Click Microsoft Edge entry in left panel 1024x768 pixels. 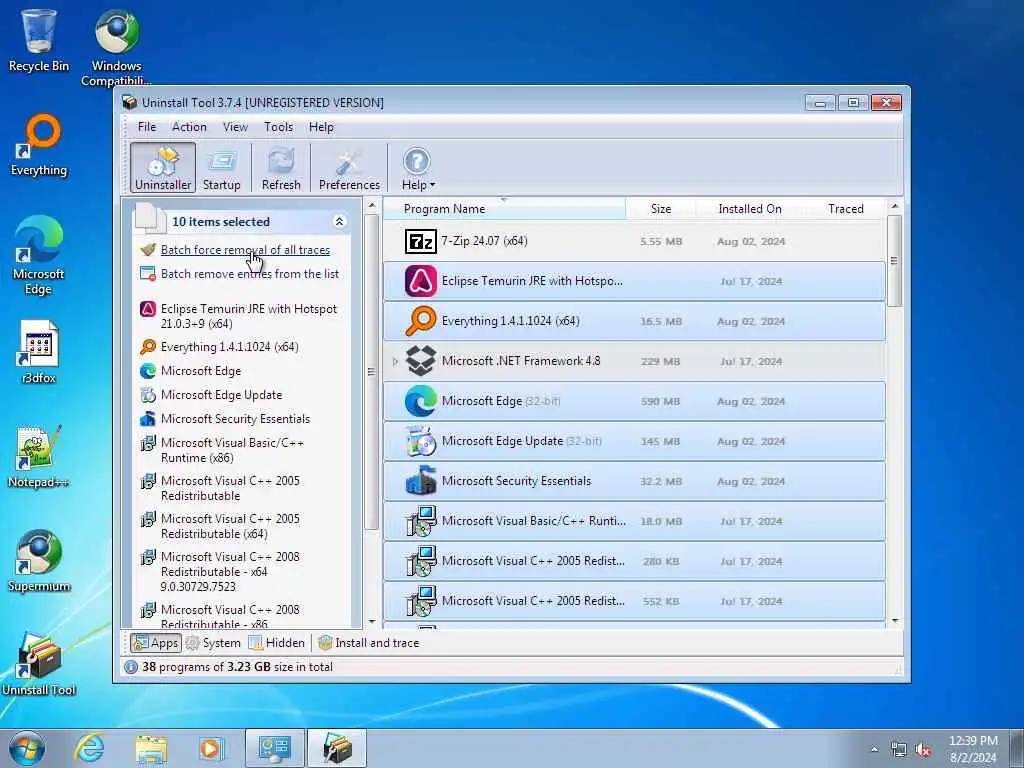(x=200, y=371)
